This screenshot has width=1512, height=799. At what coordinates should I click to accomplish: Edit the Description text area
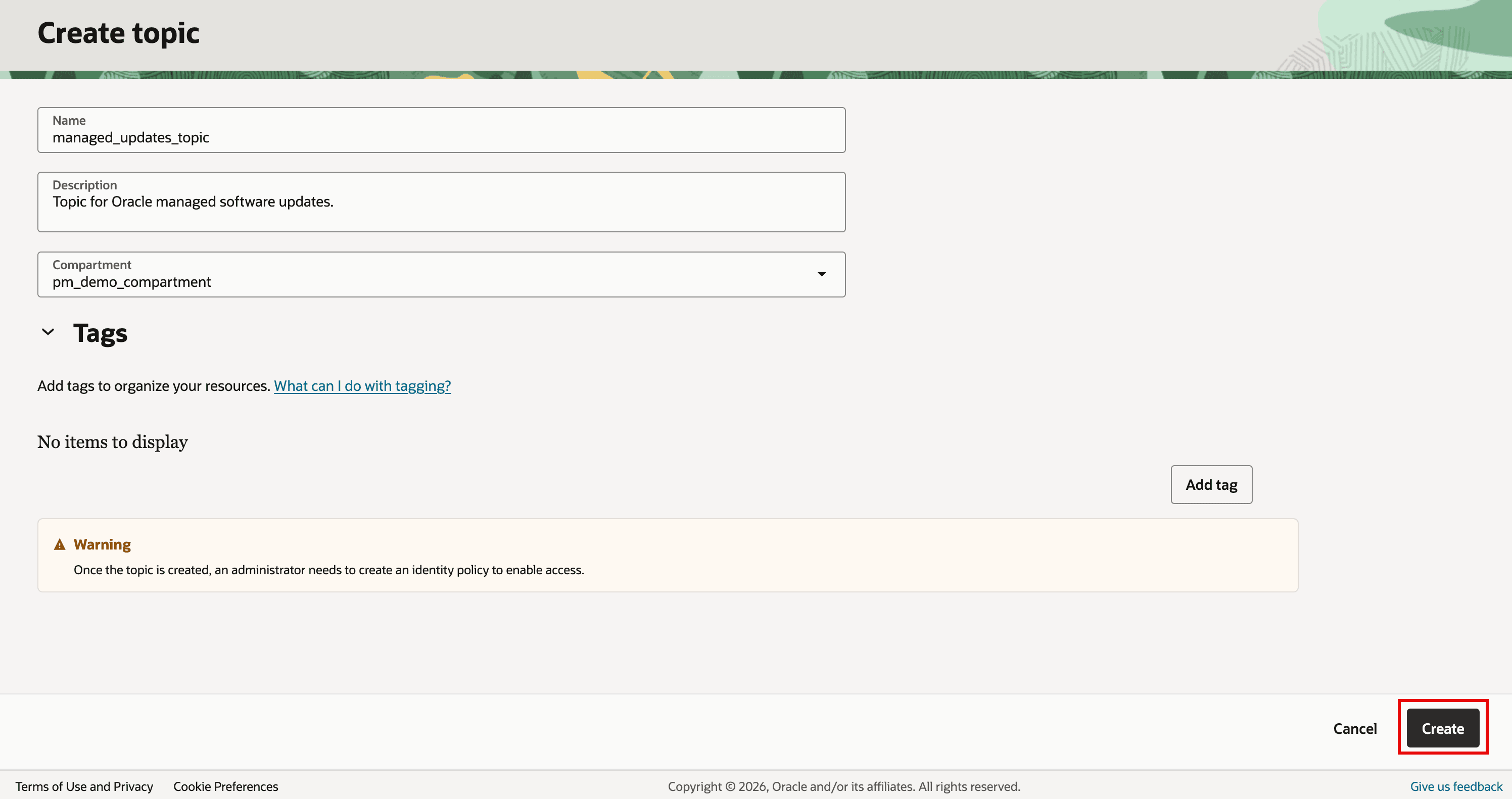[x=441, y=202]
